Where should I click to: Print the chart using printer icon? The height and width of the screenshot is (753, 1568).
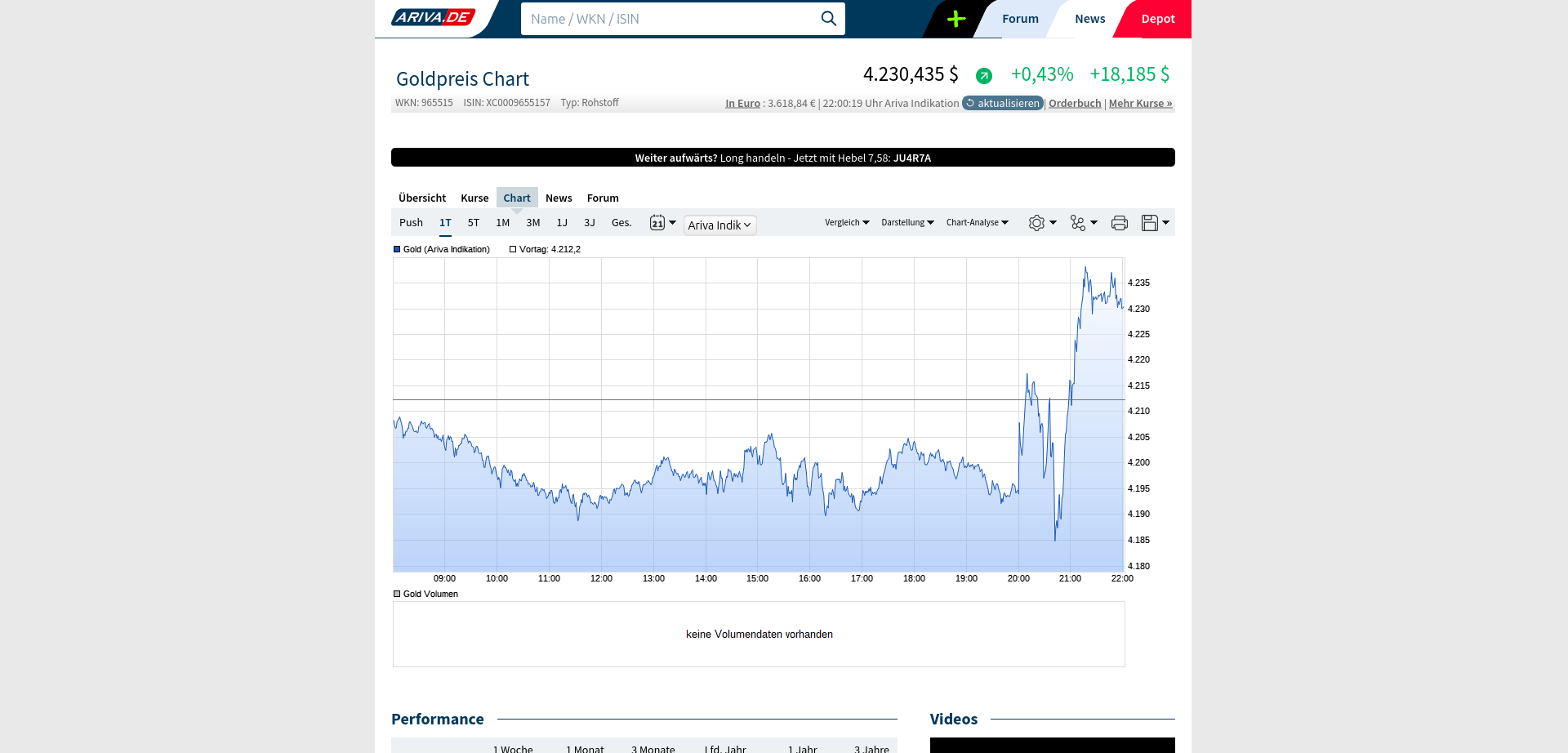click(x=1119, y=223)
